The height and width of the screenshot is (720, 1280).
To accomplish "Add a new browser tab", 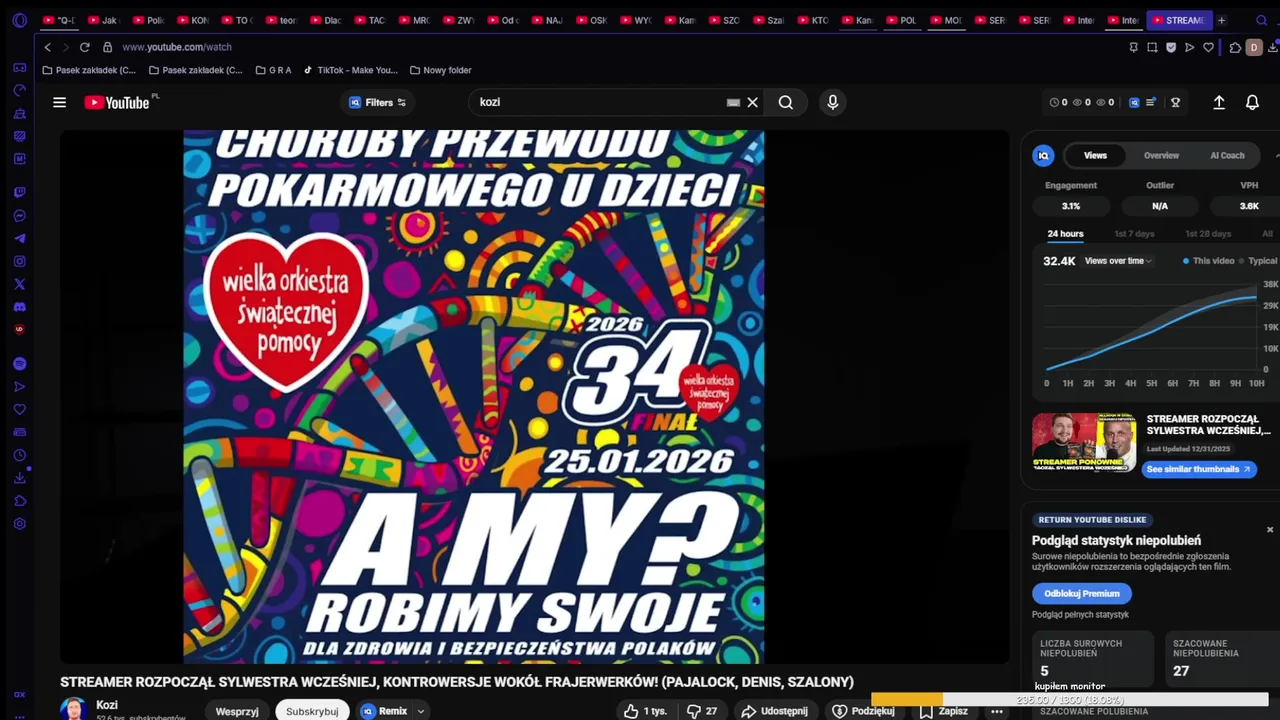I will [x=1221, y=20].
